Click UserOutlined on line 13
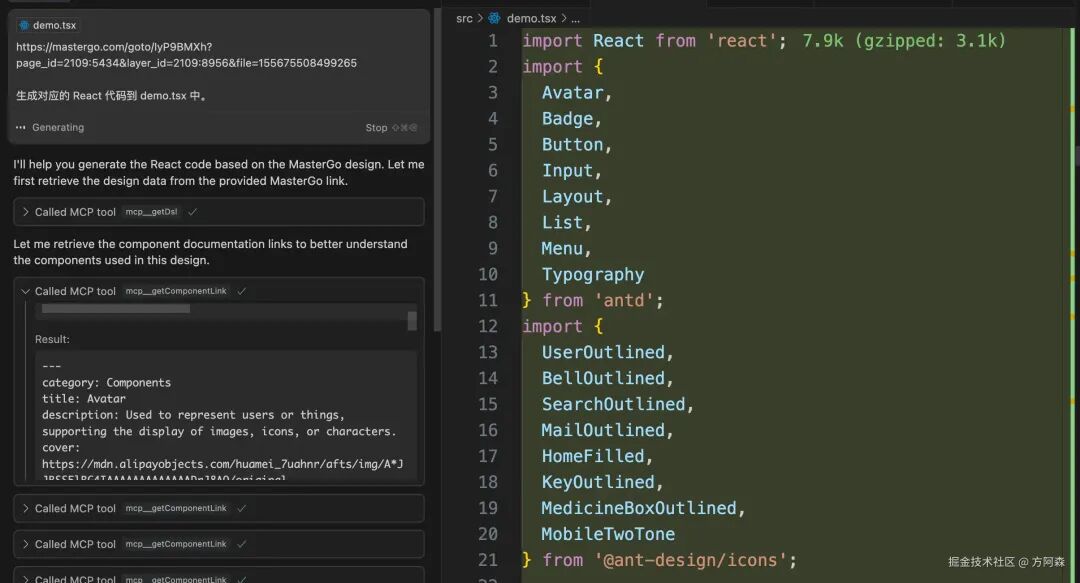The image size is (1080, 583). [x=603, y=352]
